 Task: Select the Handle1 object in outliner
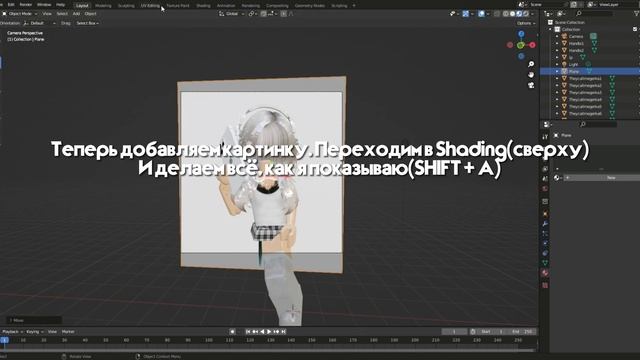(x=576, y=43)
